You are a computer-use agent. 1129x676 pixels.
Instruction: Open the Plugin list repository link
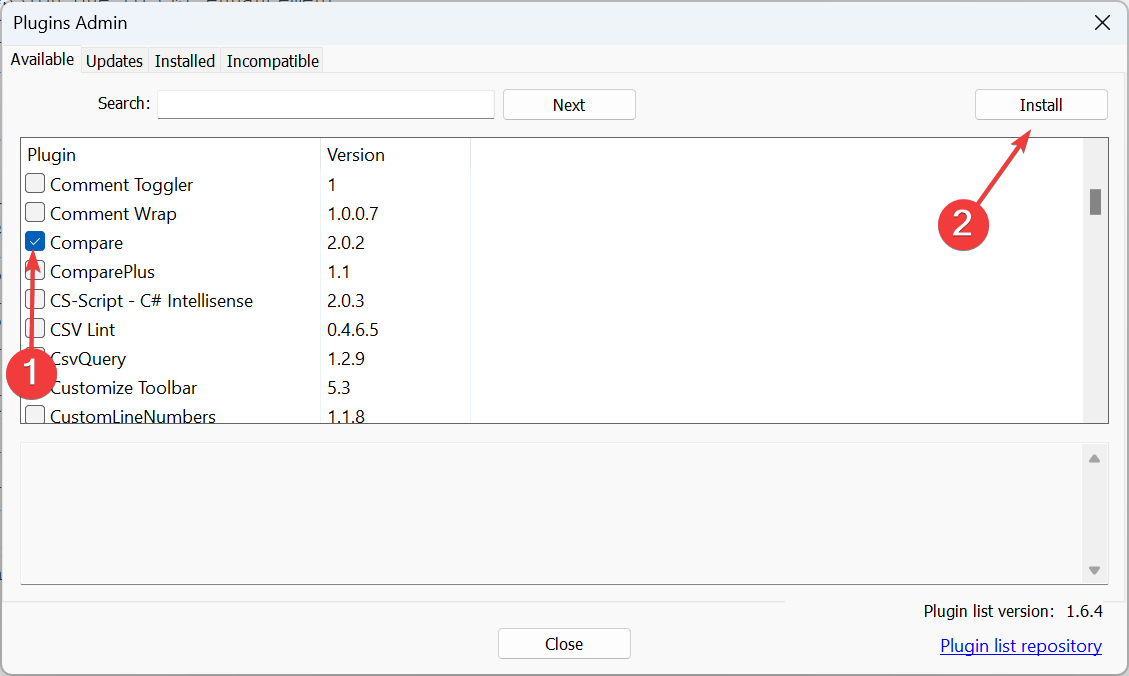pos(1020,646)
